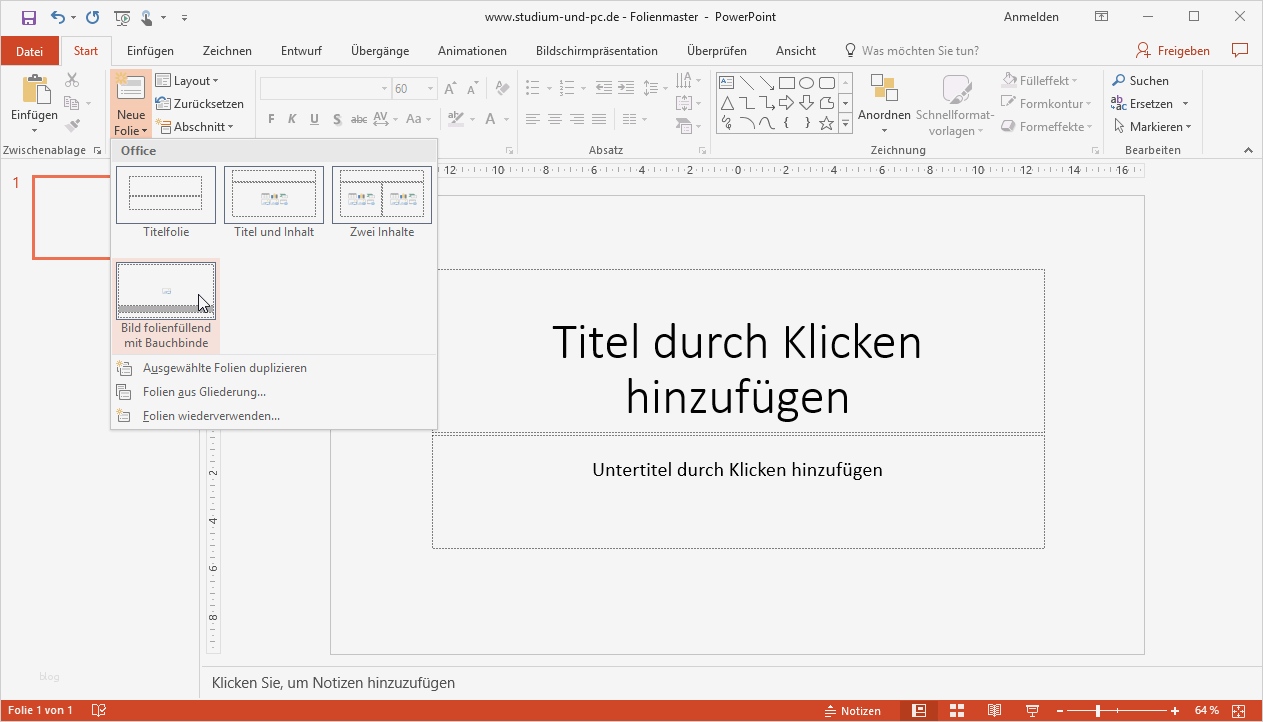Open the Layout dropdown
Image resolution: width=1263 pixels, height=722 pixels.
188,81
